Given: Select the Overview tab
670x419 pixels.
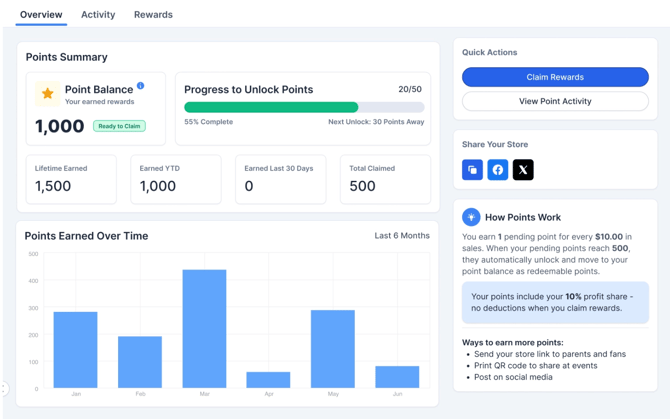Looking at the screenshot, I should pyautogui.click(x=41, y=15).
